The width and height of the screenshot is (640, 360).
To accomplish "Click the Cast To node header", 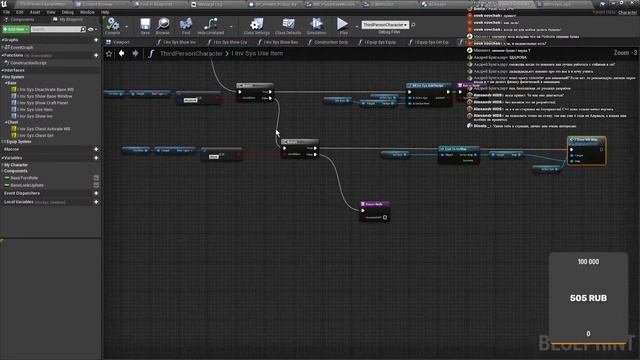I will point(459,149).
